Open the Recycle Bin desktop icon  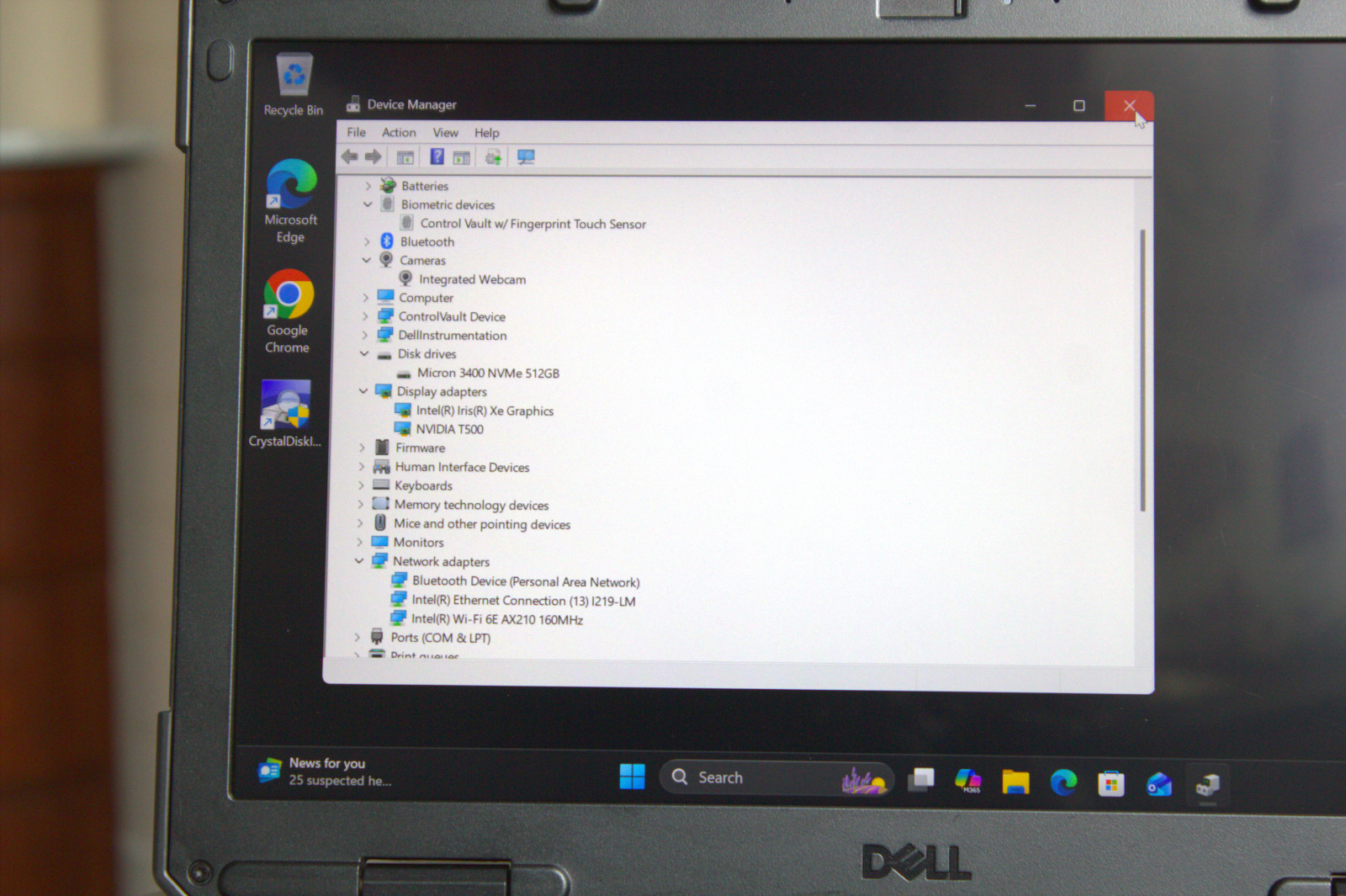(294, 84)
